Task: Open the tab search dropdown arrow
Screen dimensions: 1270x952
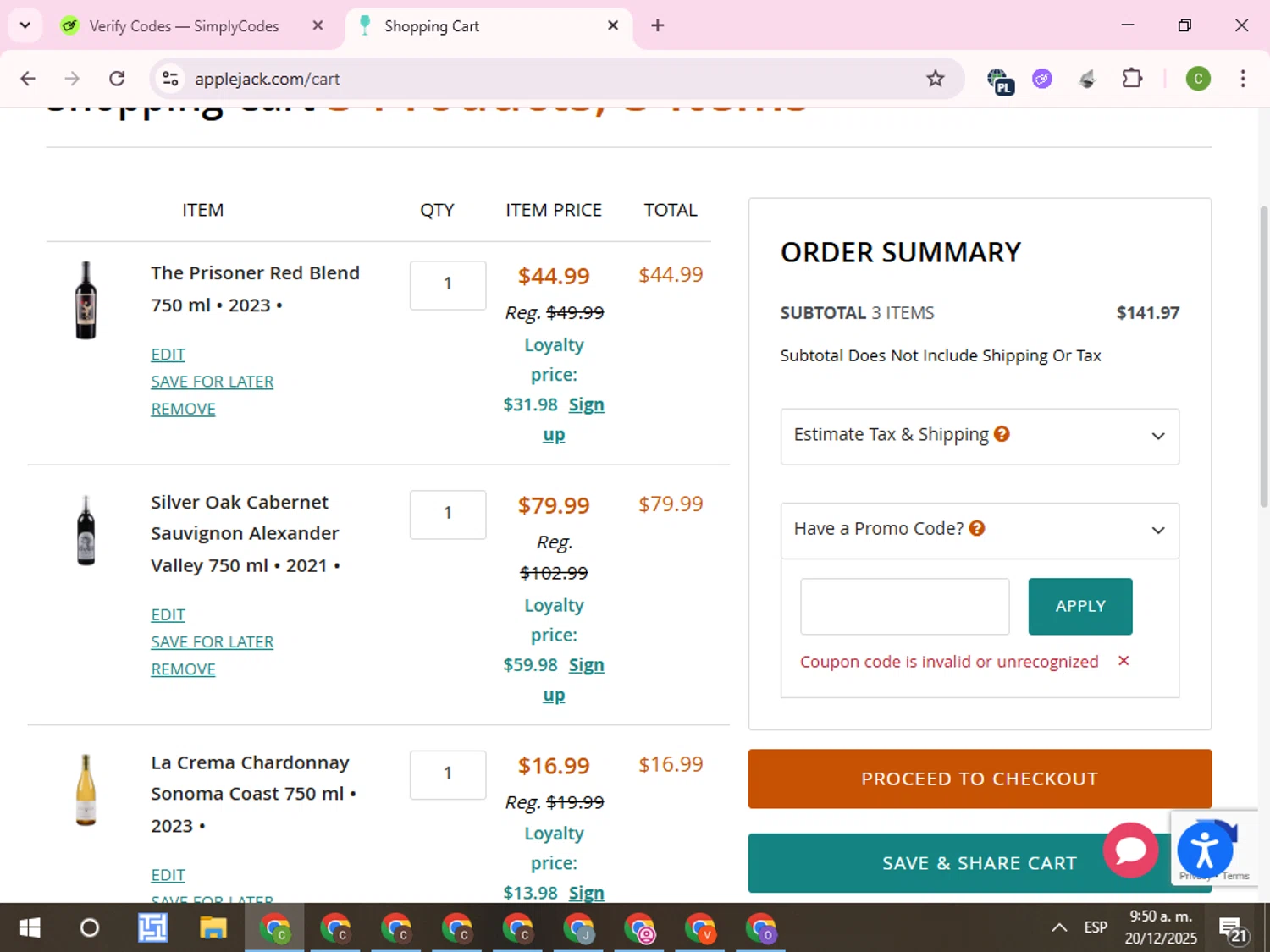Action: 25,25
